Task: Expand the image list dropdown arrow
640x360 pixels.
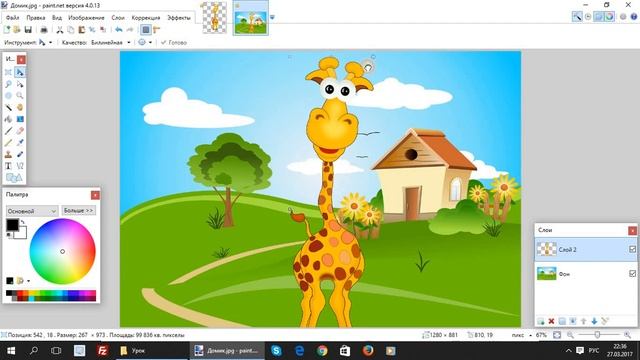Action: click(272, 18)
